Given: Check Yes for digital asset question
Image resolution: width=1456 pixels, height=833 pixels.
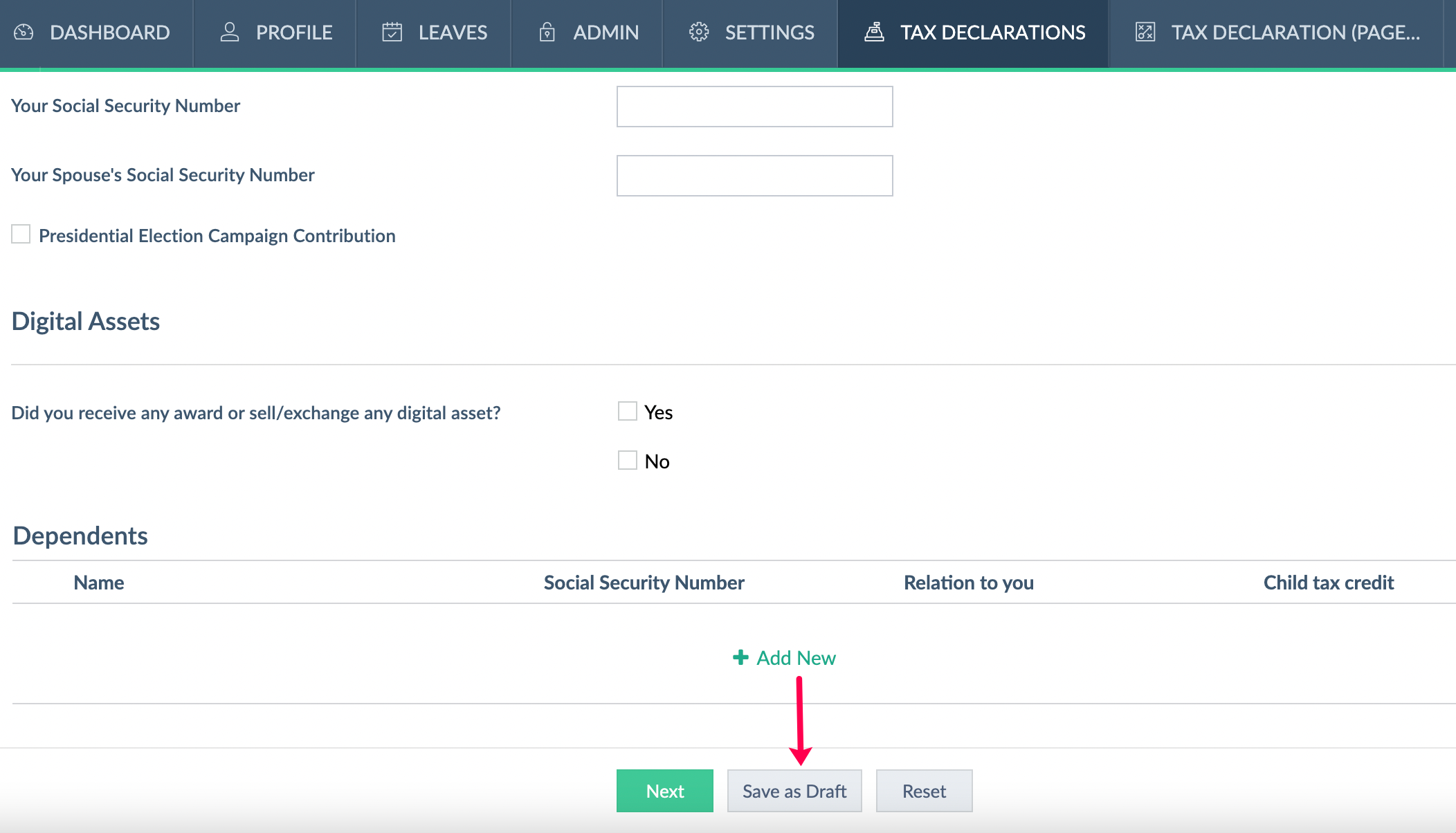Looking at the screenshot, I should [x=627, y=411].
